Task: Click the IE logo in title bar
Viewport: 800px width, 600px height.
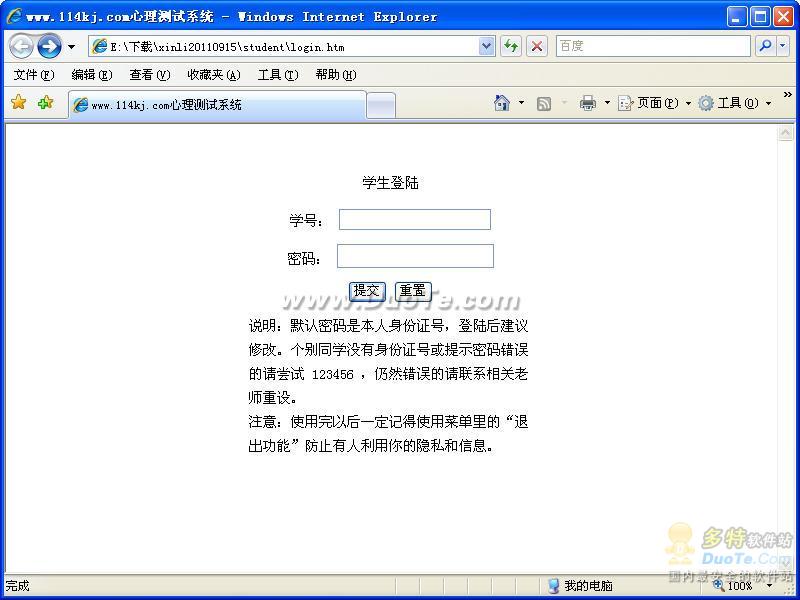Action: click(x=13, y=16)
